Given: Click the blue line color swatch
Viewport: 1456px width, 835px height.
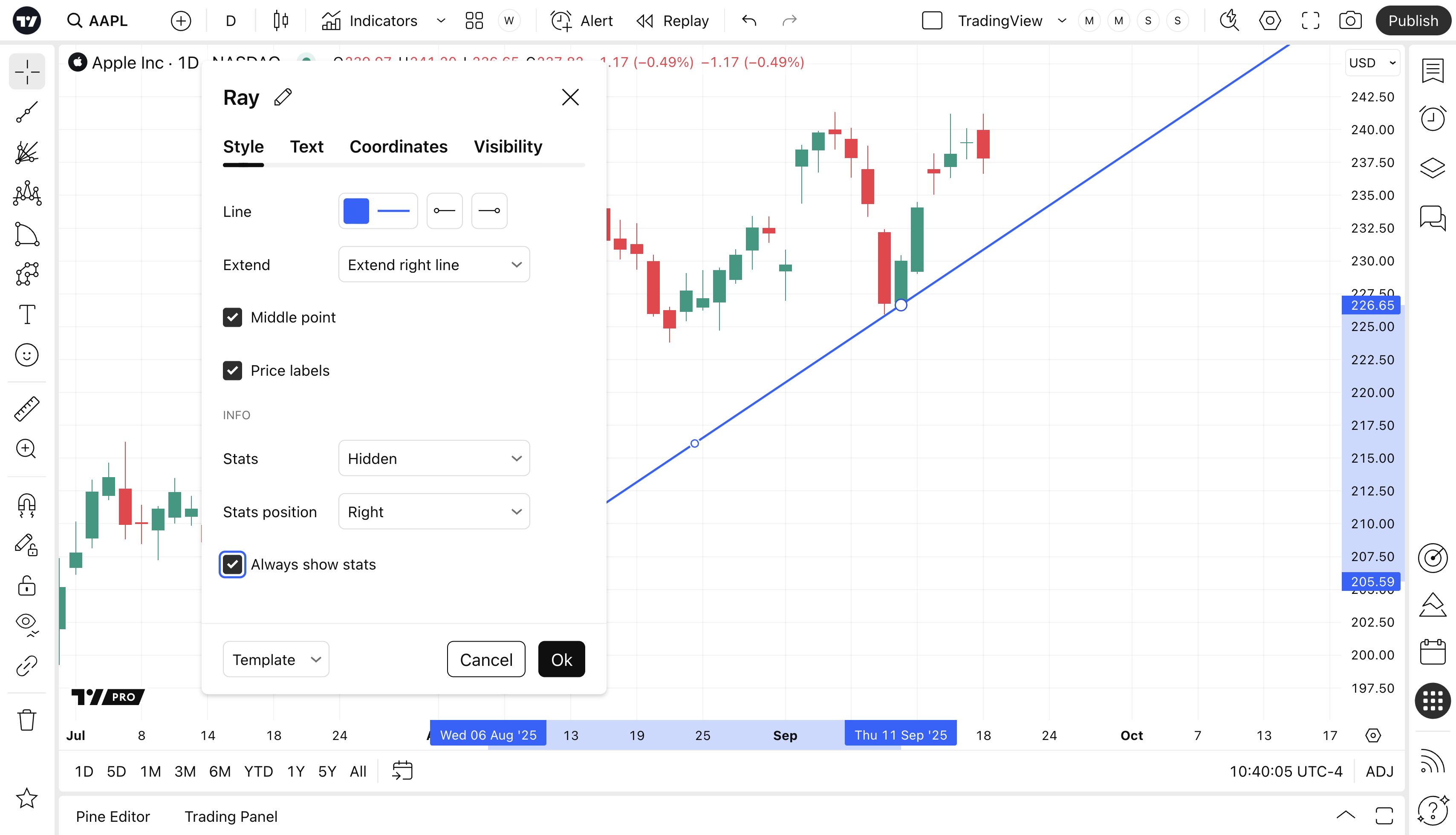Looking at the screenshot, I should 355,211.
